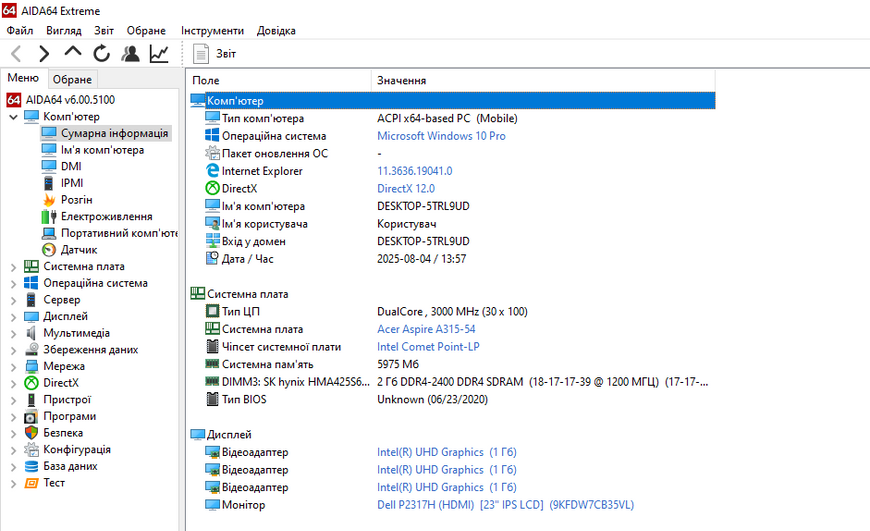Switch to the Меню tab

(x=23, y=78)
